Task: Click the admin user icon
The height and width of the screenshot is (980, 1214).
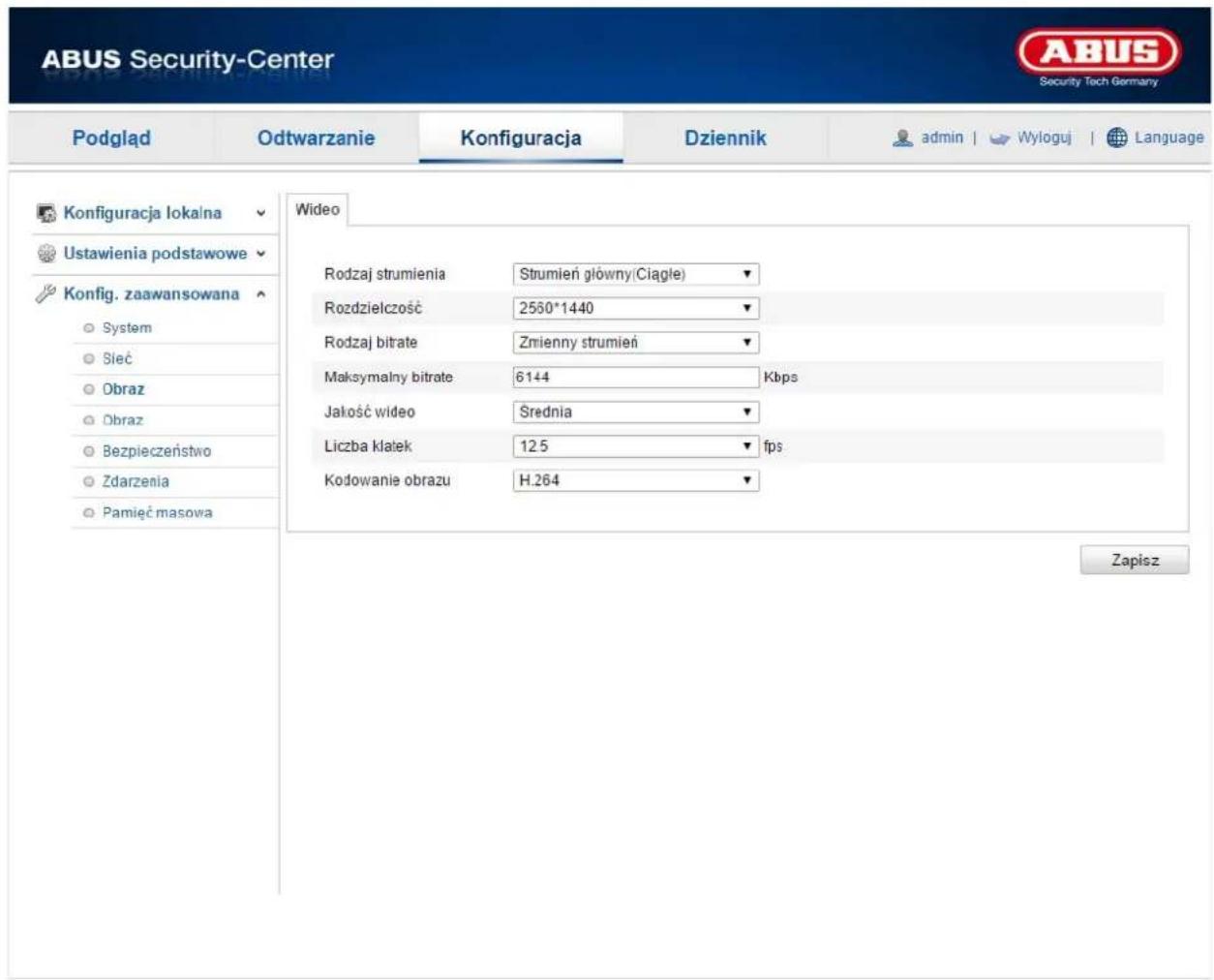Action: click(902, 138)
